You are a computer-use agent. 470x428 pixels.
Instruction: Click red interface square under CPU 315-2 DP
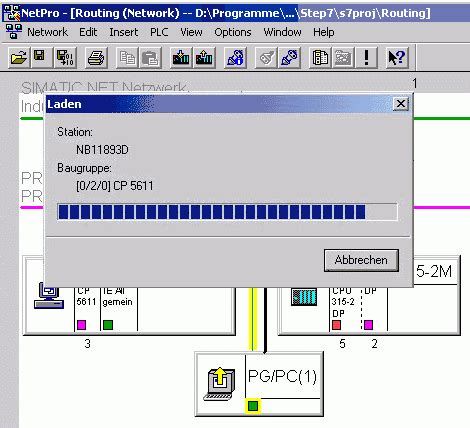337,325
